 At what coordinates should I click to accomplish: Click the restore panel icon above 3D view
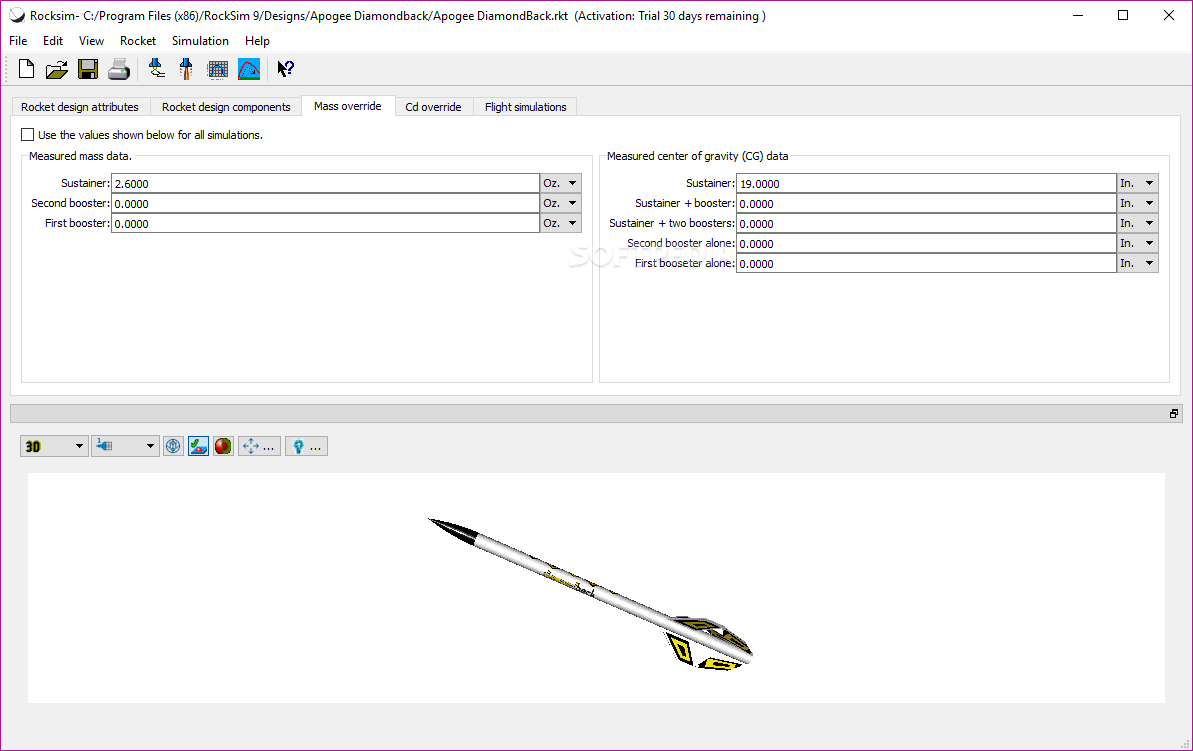pyautogui.click(x=1174, y=413)
